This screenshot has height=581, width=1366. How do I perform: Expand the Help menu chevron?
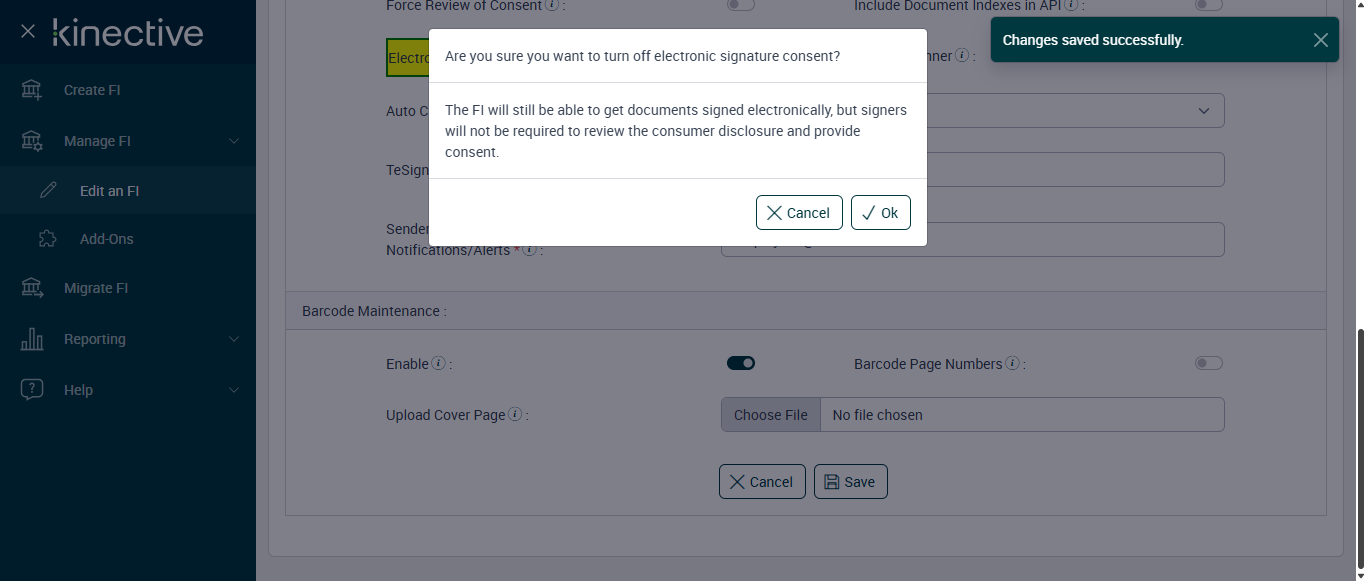(x=234, y=390)
